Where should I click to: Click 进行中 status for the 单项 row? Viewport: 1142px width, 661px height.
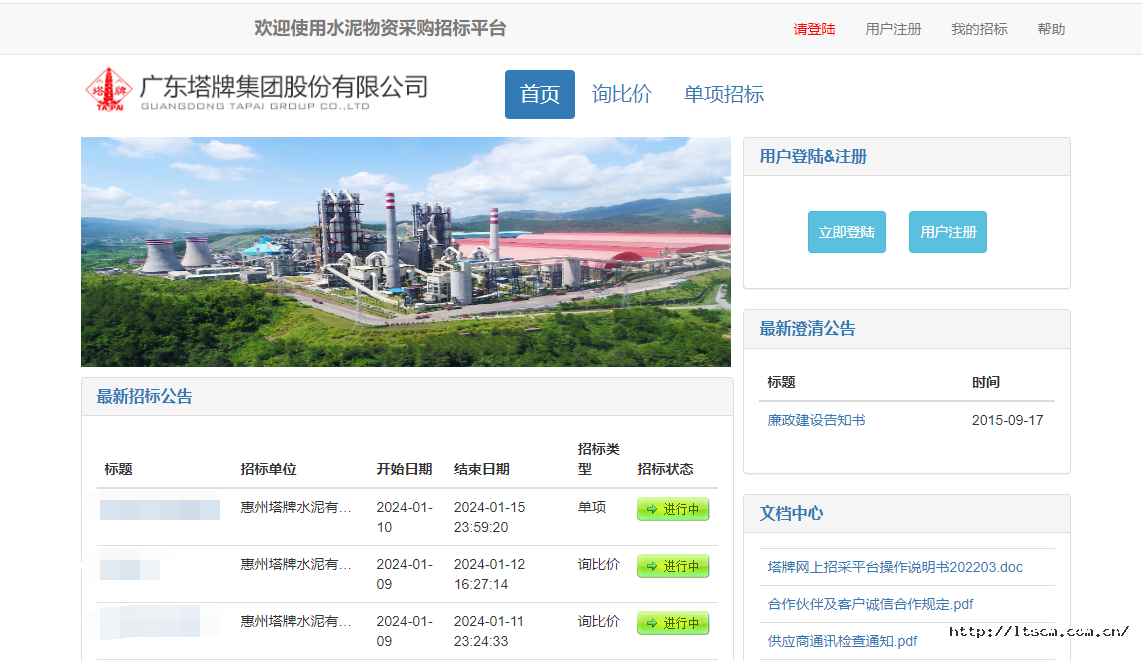(x=673, y=509)
